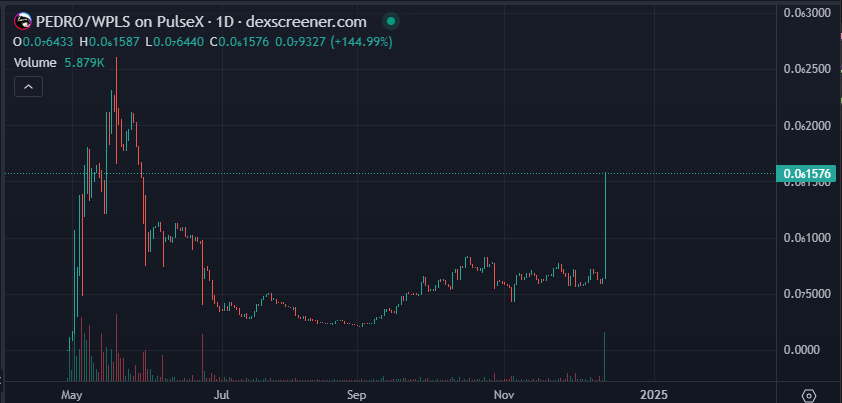Click the 2025 label on time axis

point(655,395)
